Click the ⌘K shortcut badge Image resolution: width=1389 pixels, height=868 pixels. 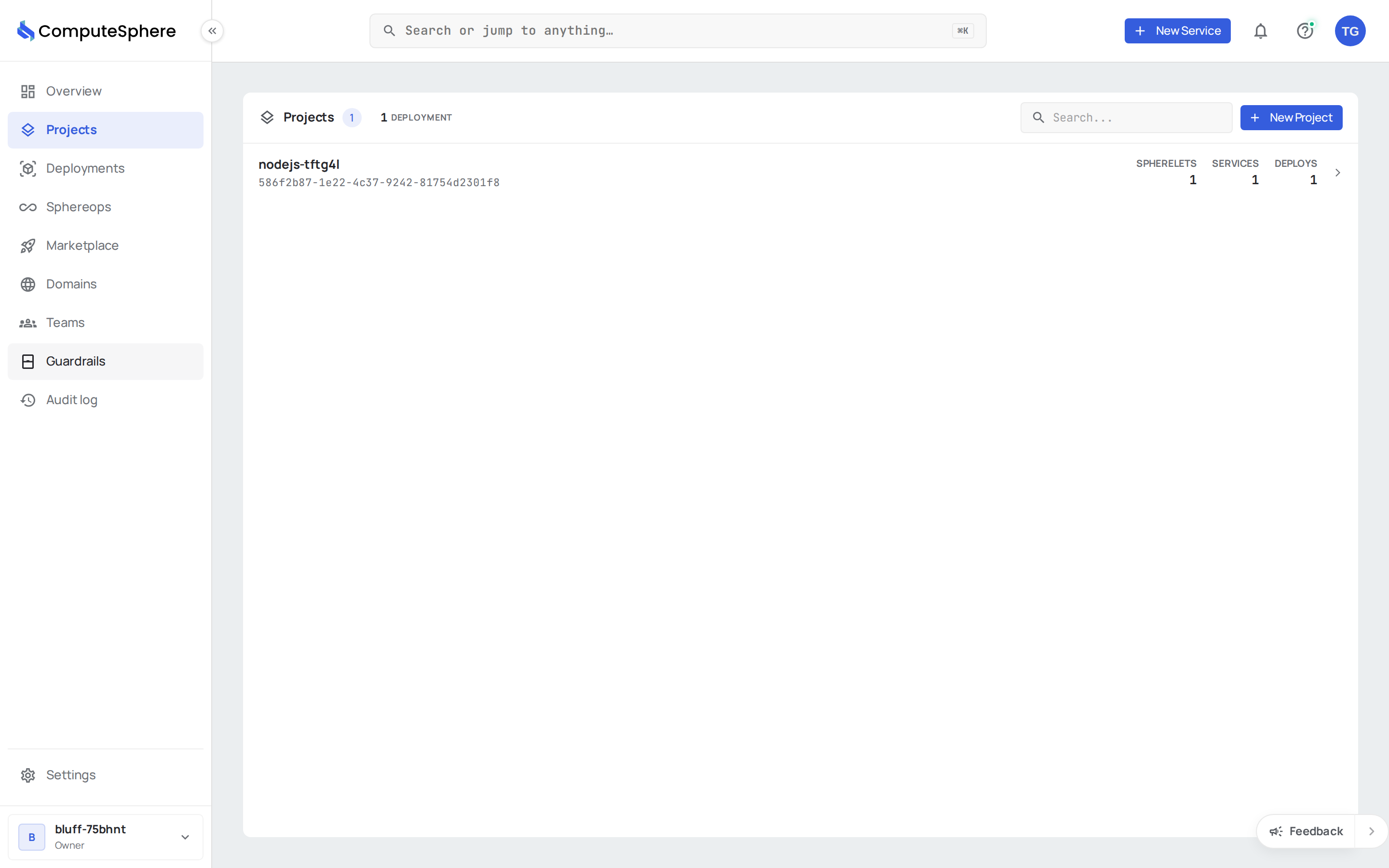[x=963, y=31]
